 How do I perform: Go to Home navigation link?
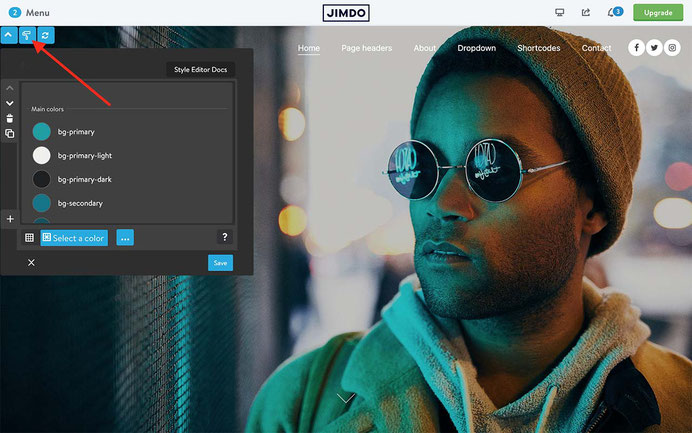tap(308, 48)
